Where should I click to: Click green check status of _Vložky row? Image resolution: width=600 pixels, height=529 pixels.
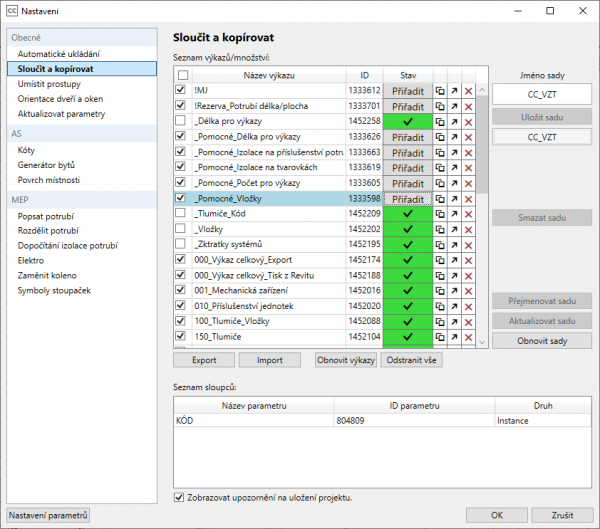[408, 229]
